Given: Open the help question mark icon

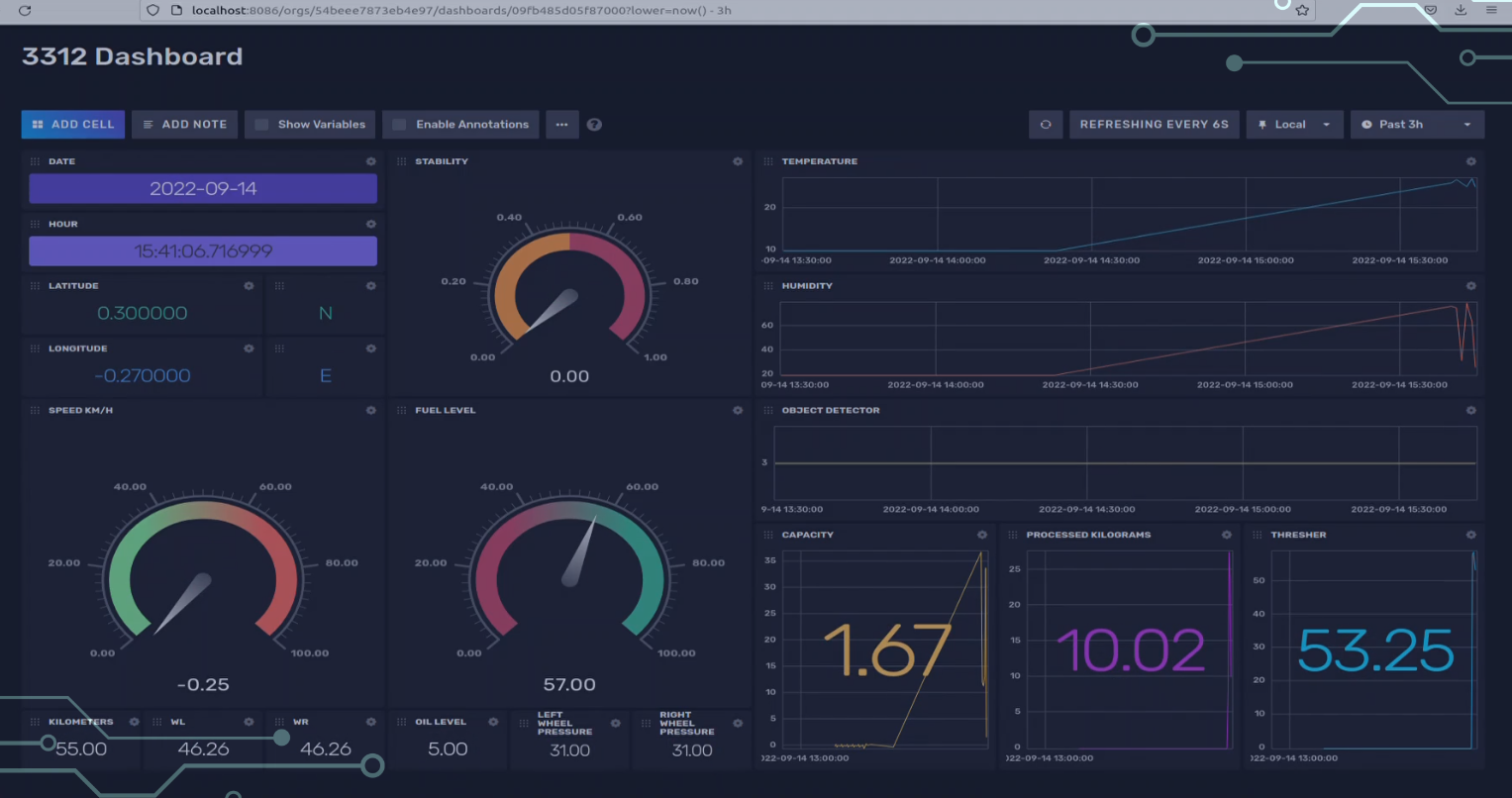Looking at the screenshot, I should tap(594, 125).
